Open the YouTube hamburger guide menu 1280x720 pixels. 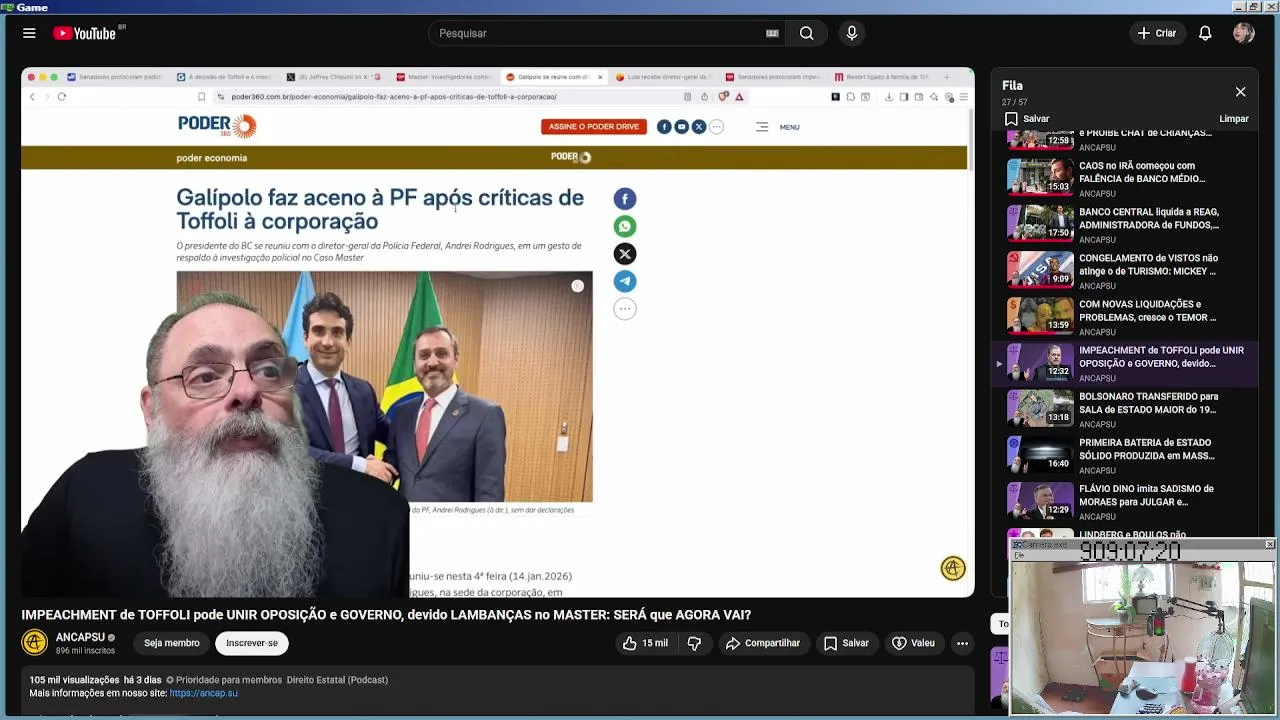pyautogui.click(x=29, y=33)
